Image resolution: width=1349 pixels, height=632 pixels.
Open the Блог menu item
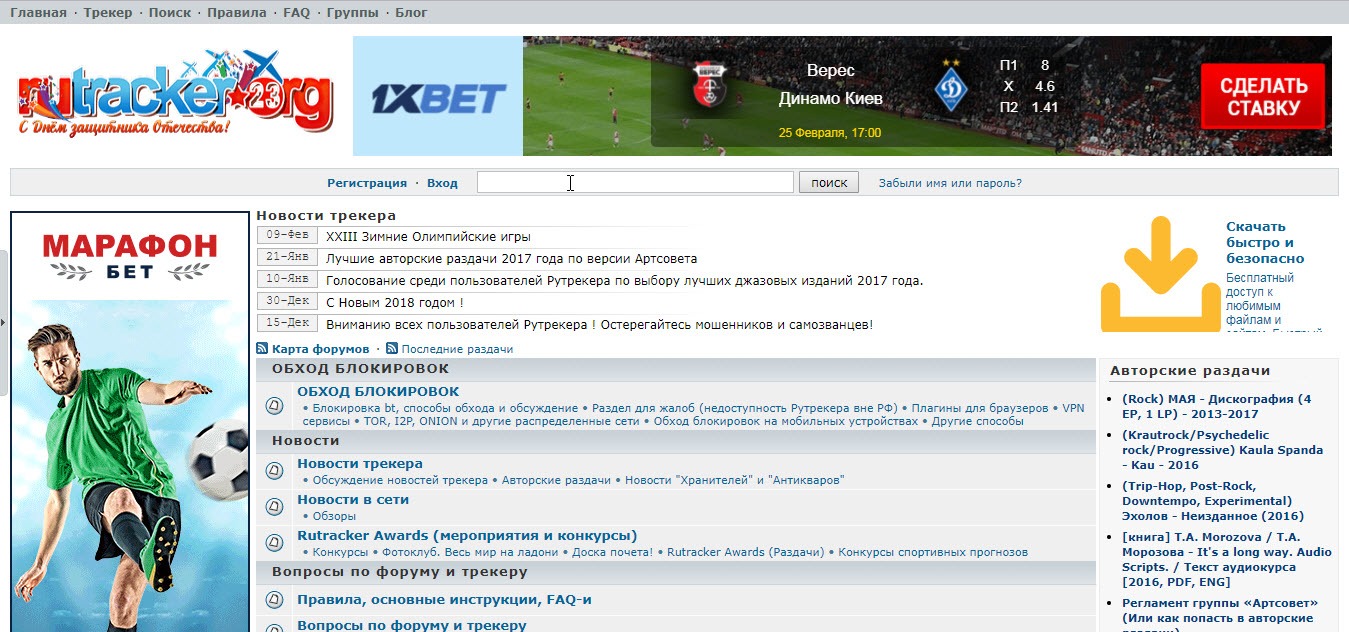[411, 13]
